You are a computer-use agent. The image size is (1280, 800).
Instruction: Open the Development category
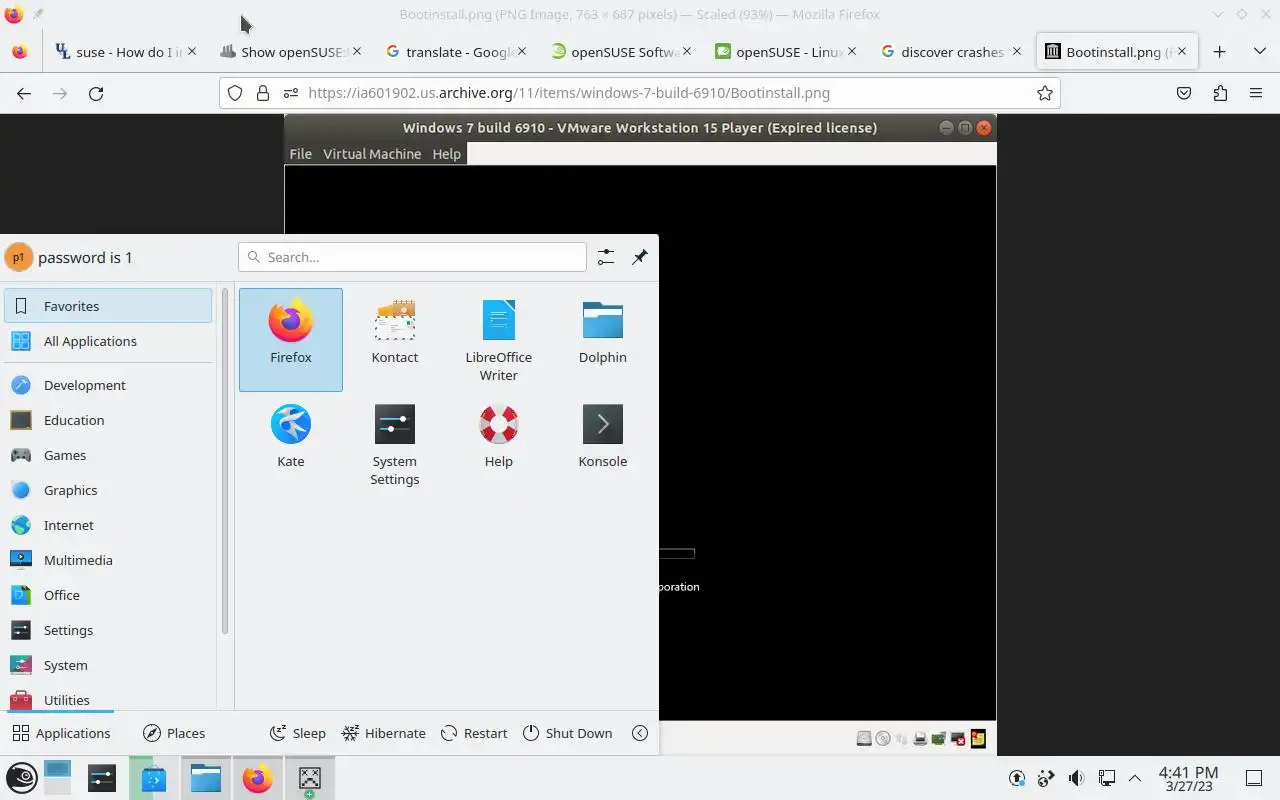(108, 385)
